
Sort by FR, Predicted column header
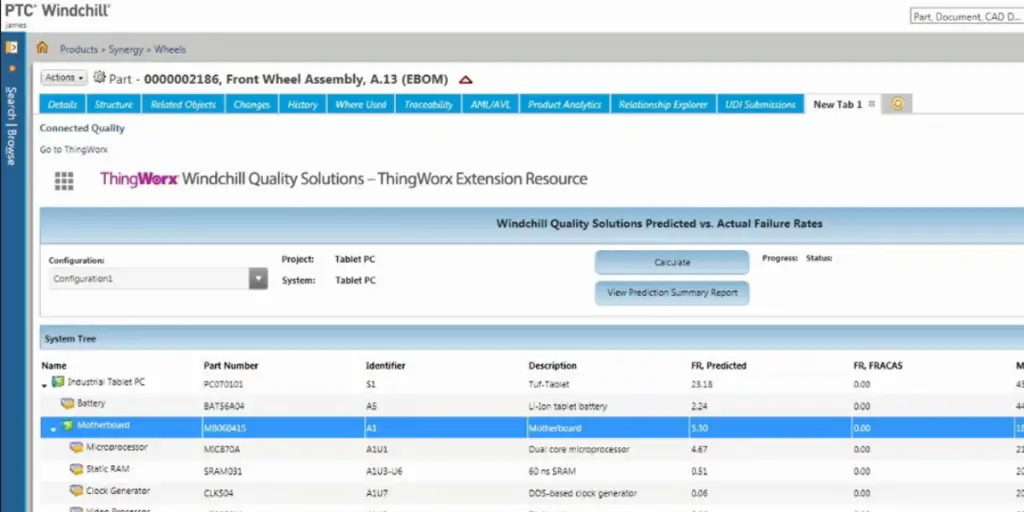click(718, 365)
